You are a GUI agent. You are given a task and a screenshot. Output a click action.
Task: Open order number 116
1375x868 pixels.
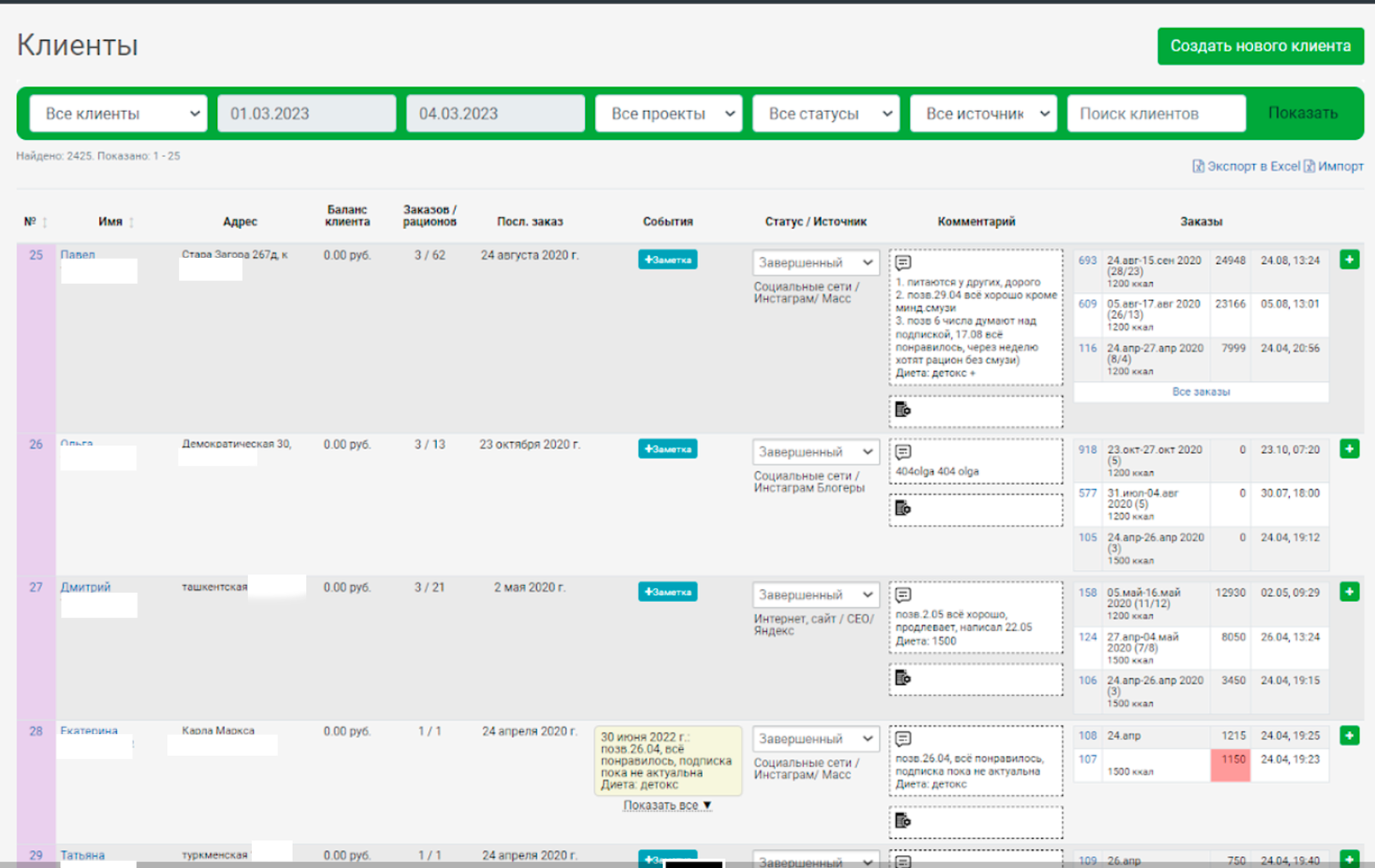coord(1087,348)
